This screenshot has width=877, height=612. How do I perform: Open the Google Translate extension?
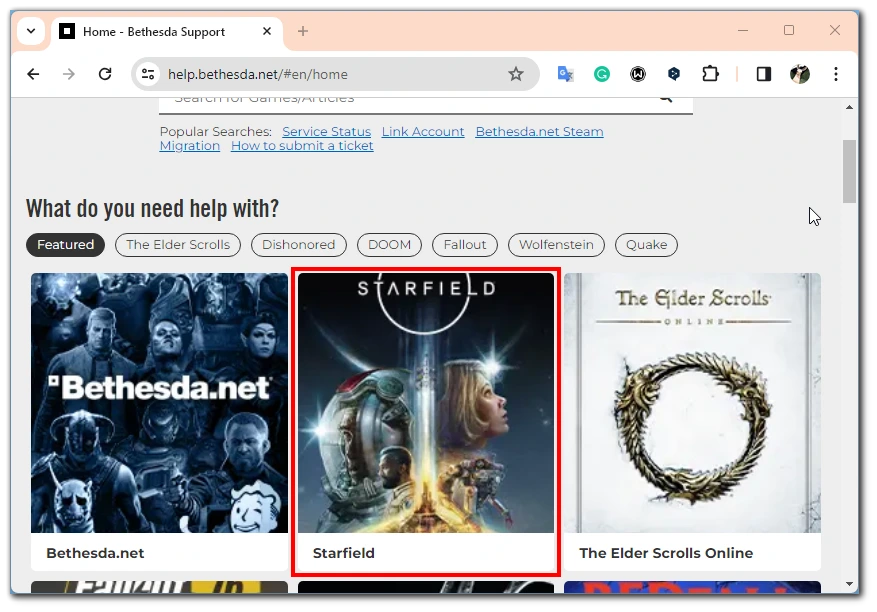[x=565, y=74]
